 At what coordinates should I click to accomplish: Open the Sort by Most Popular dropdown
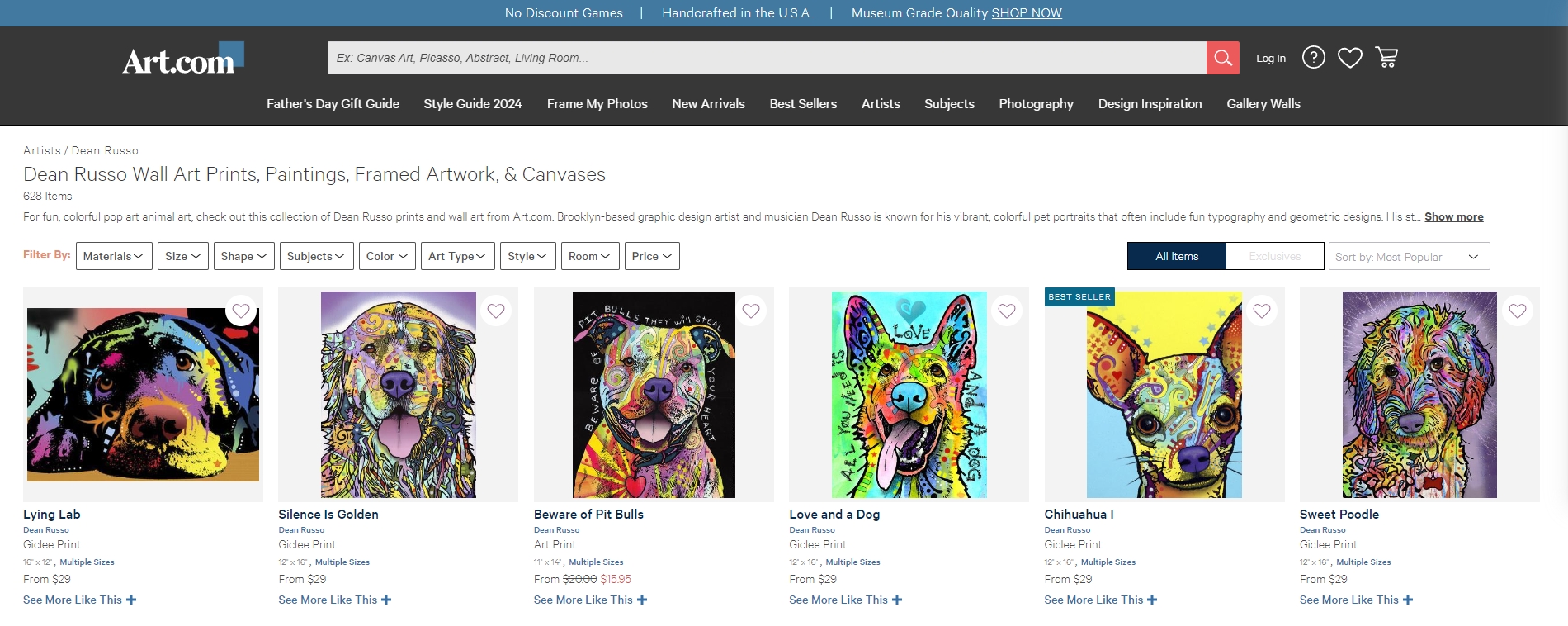pyautogui.click(x=1408, y=257)
